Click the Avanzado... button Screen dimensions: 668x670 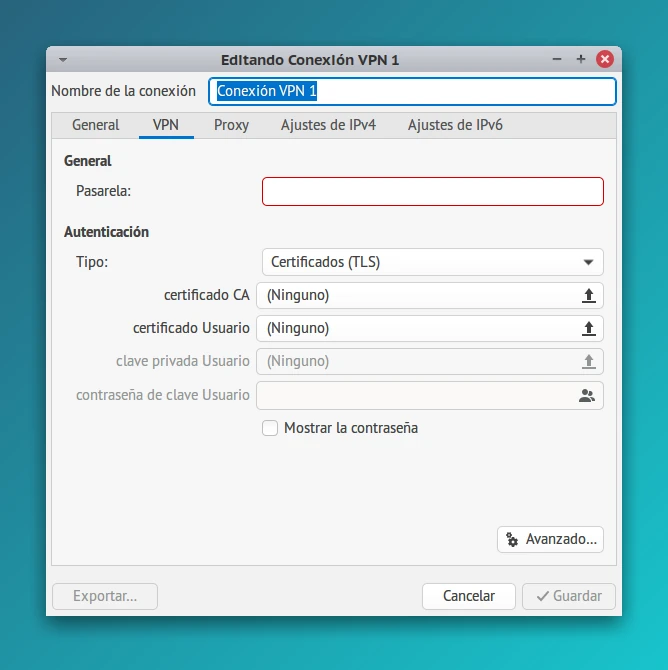[x=550, y=539]
